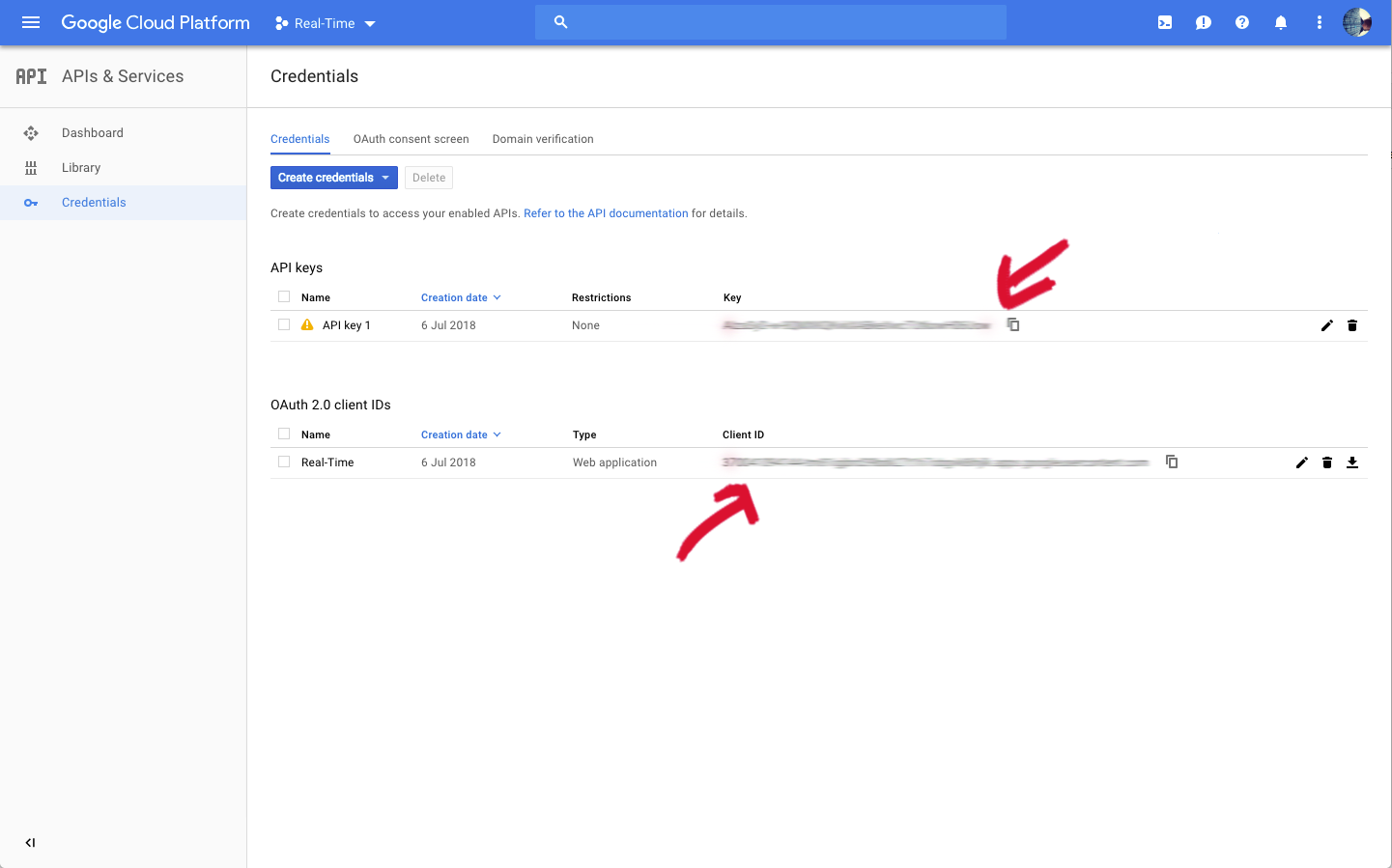Sort API keys by Creation date
1392x868 pixels.
461,297
